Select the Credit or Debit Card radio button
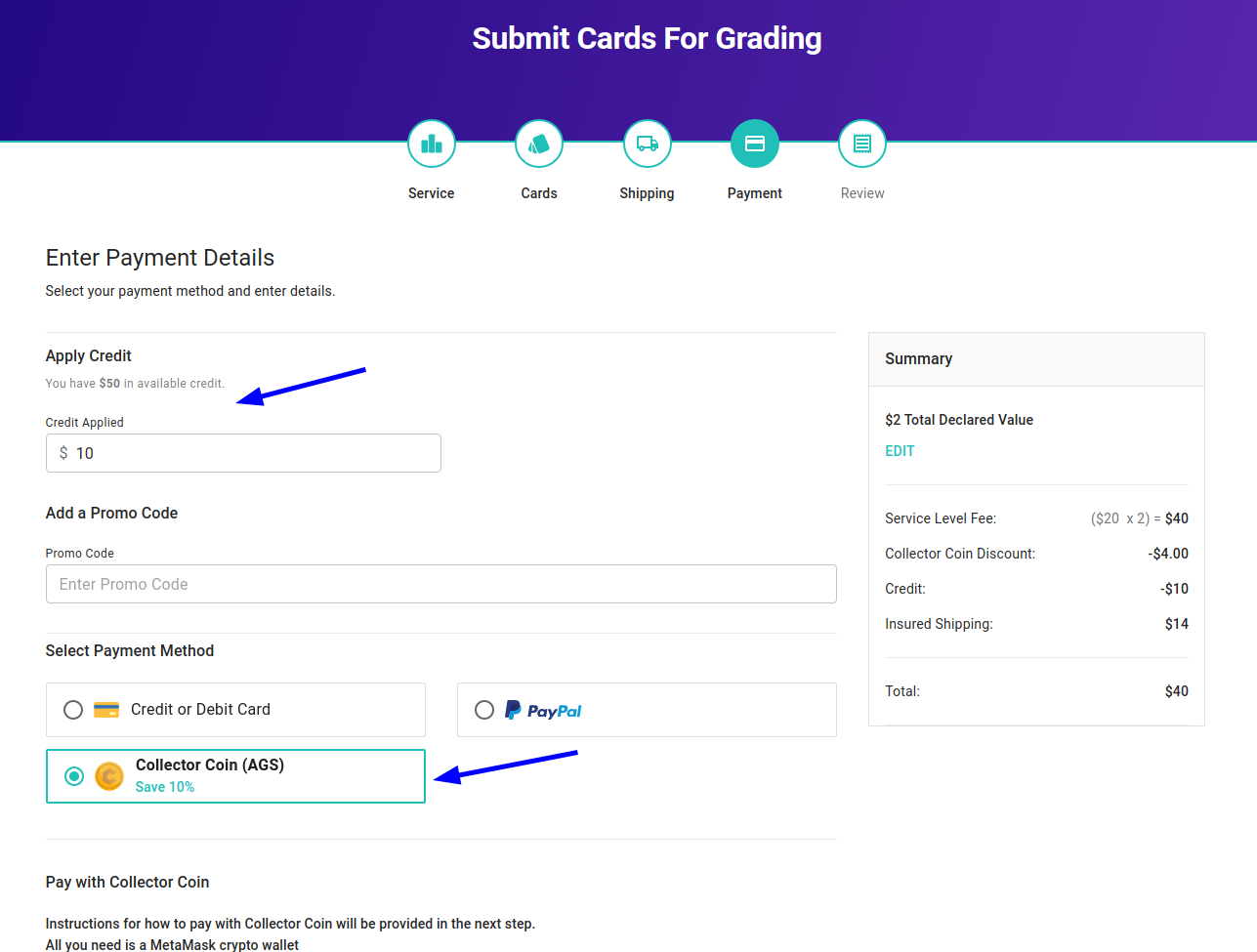Viewport: 1257px width, 952px height. 73,710
